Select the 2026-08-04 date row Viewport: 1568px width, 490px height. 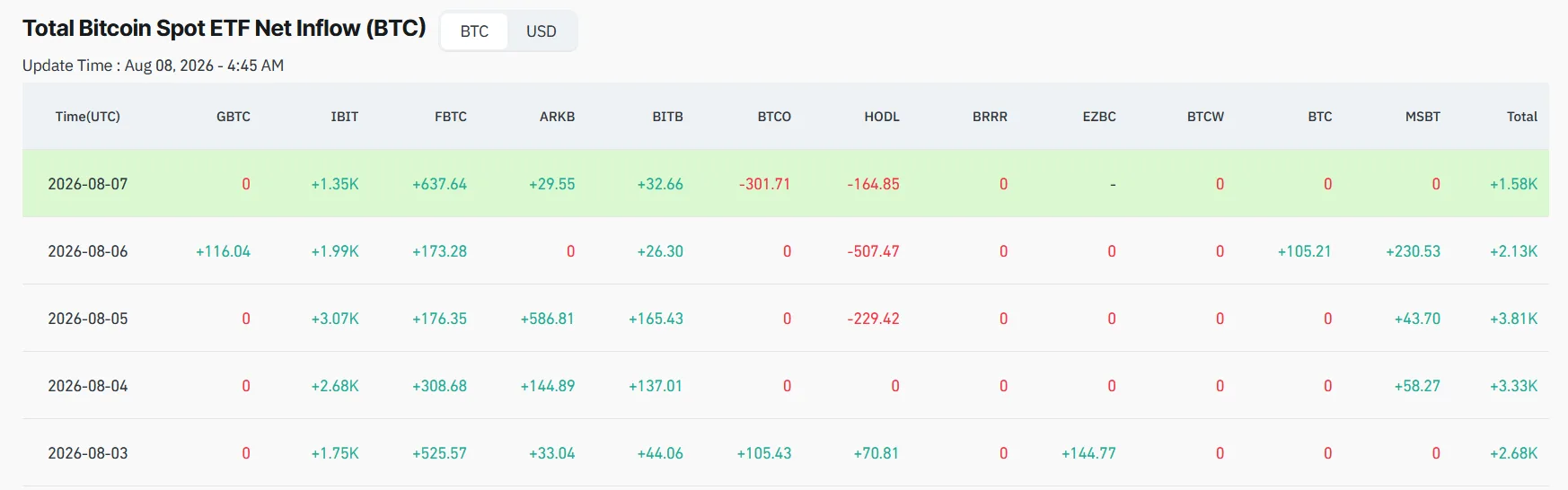[786, 386]
